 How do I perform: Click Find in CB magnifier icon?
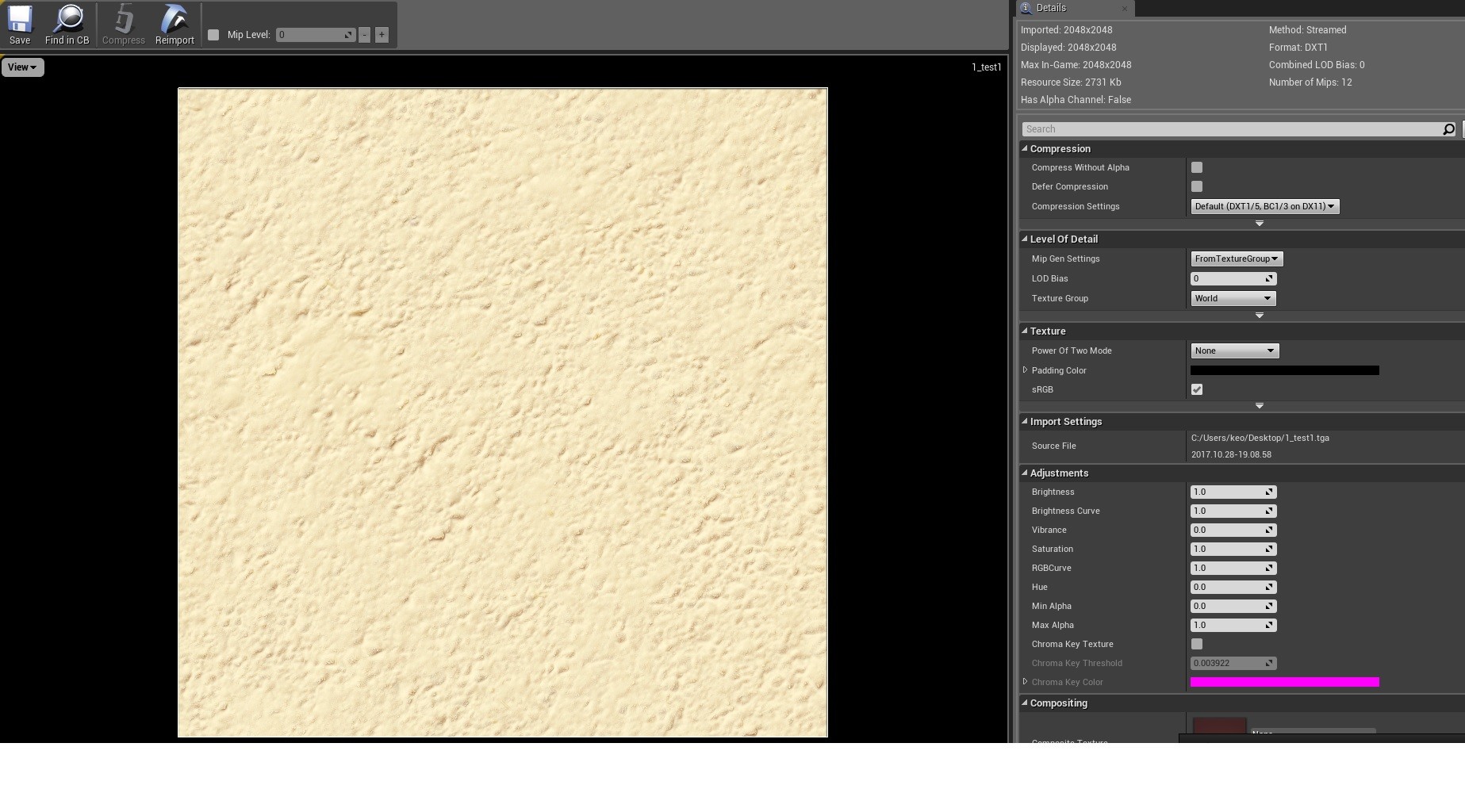pos(67,25)
